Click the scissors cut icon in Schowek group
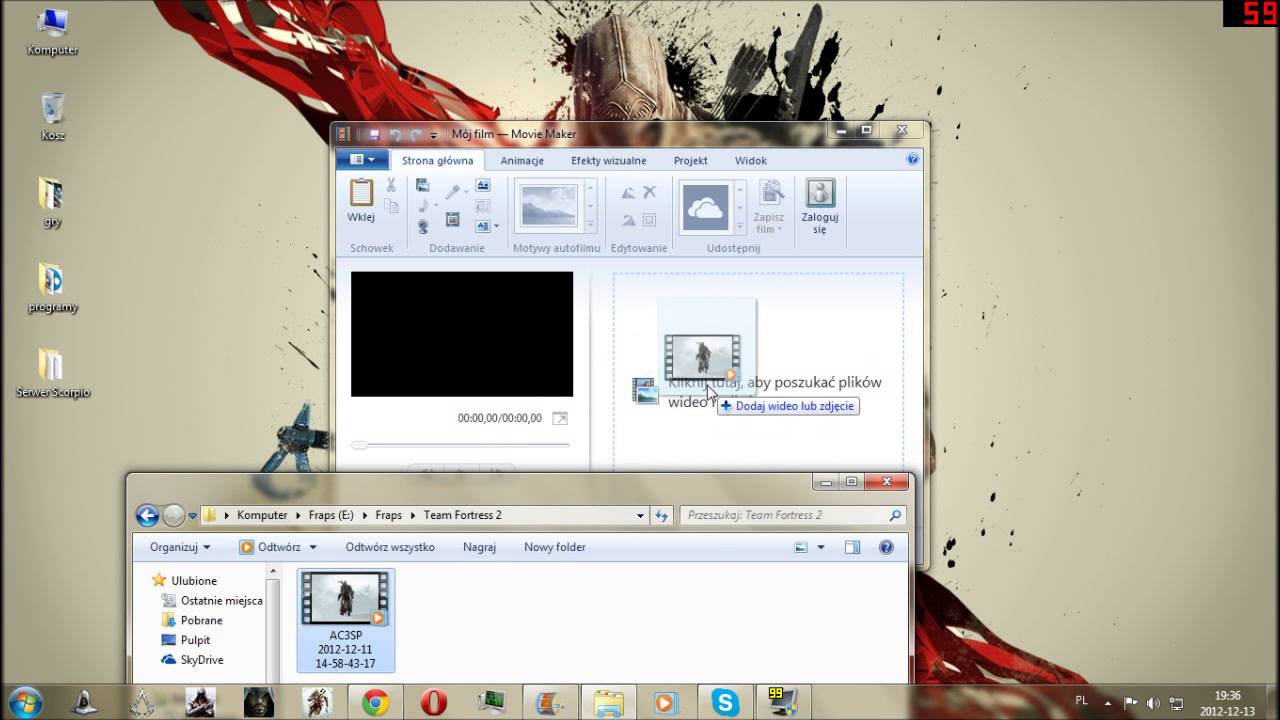1280x720 pixels. click(x=391, y=185)
